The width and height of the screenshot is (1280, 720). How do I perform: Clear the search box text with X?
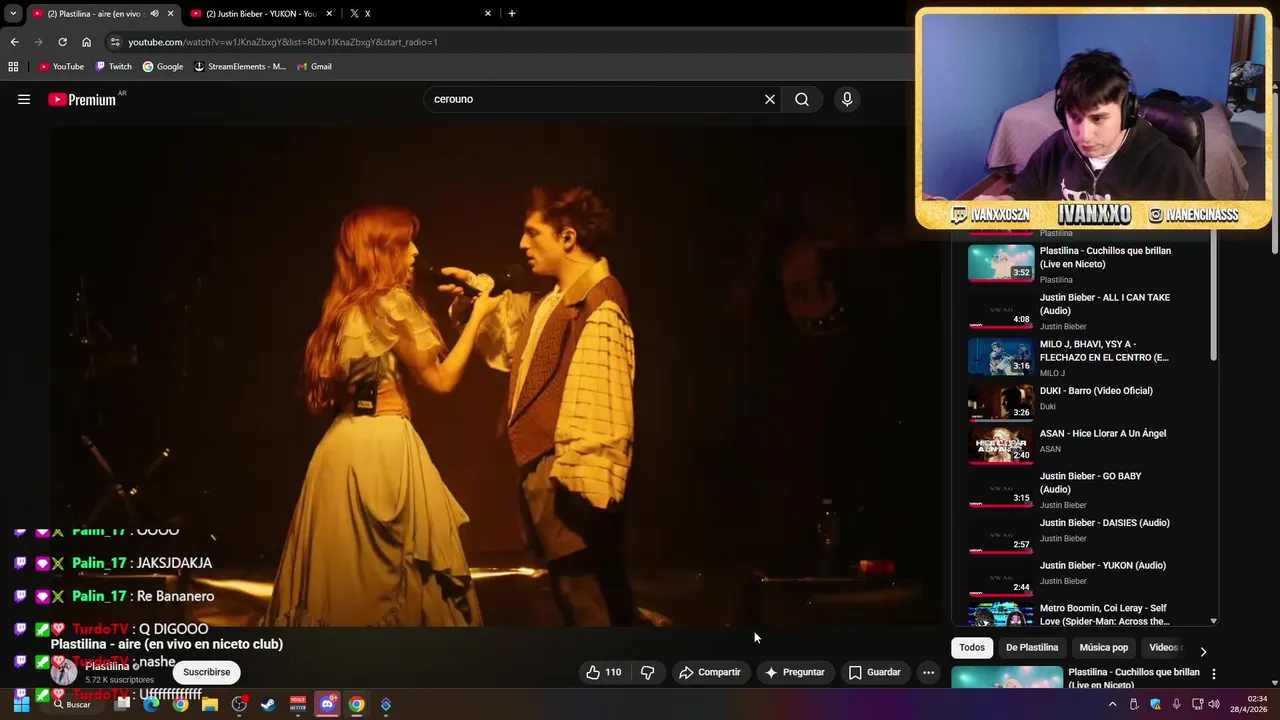pos(770,99)
